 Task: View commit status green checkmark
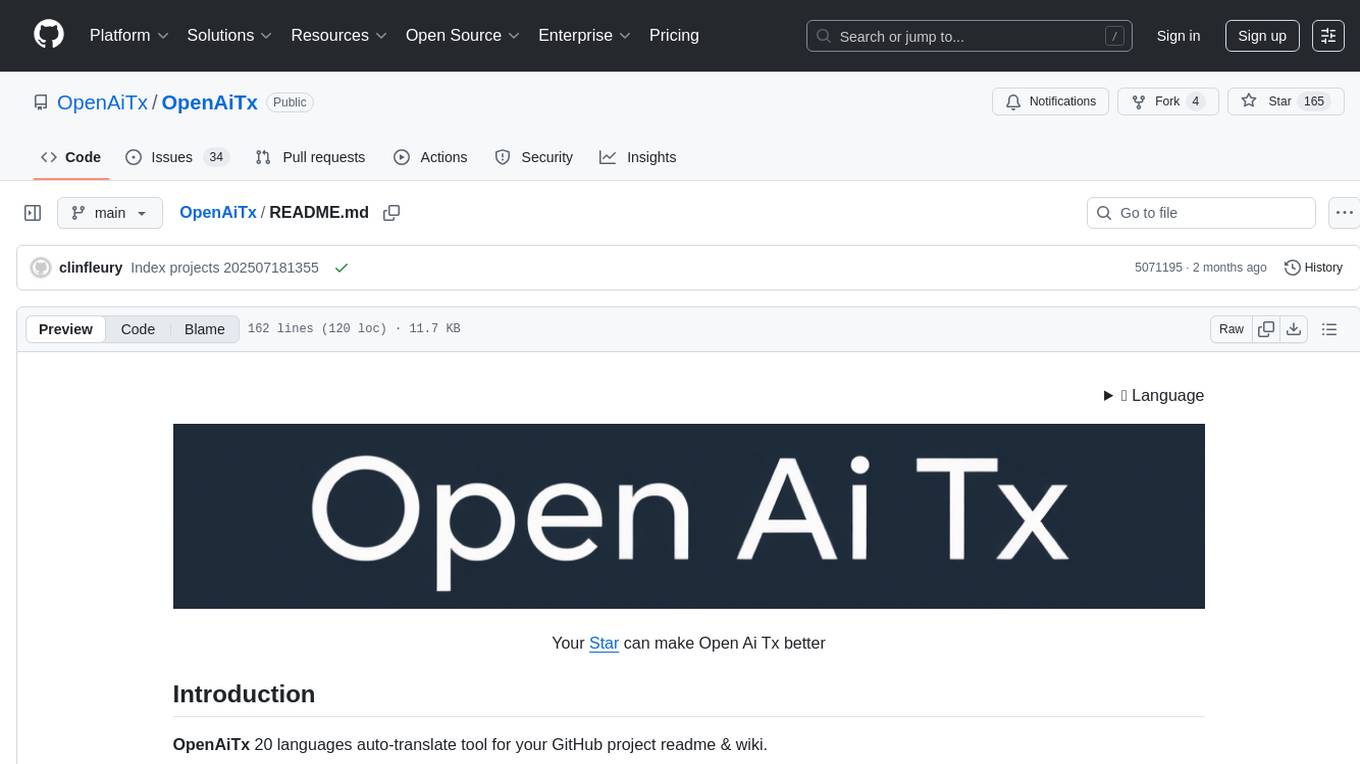coord(341,268)
